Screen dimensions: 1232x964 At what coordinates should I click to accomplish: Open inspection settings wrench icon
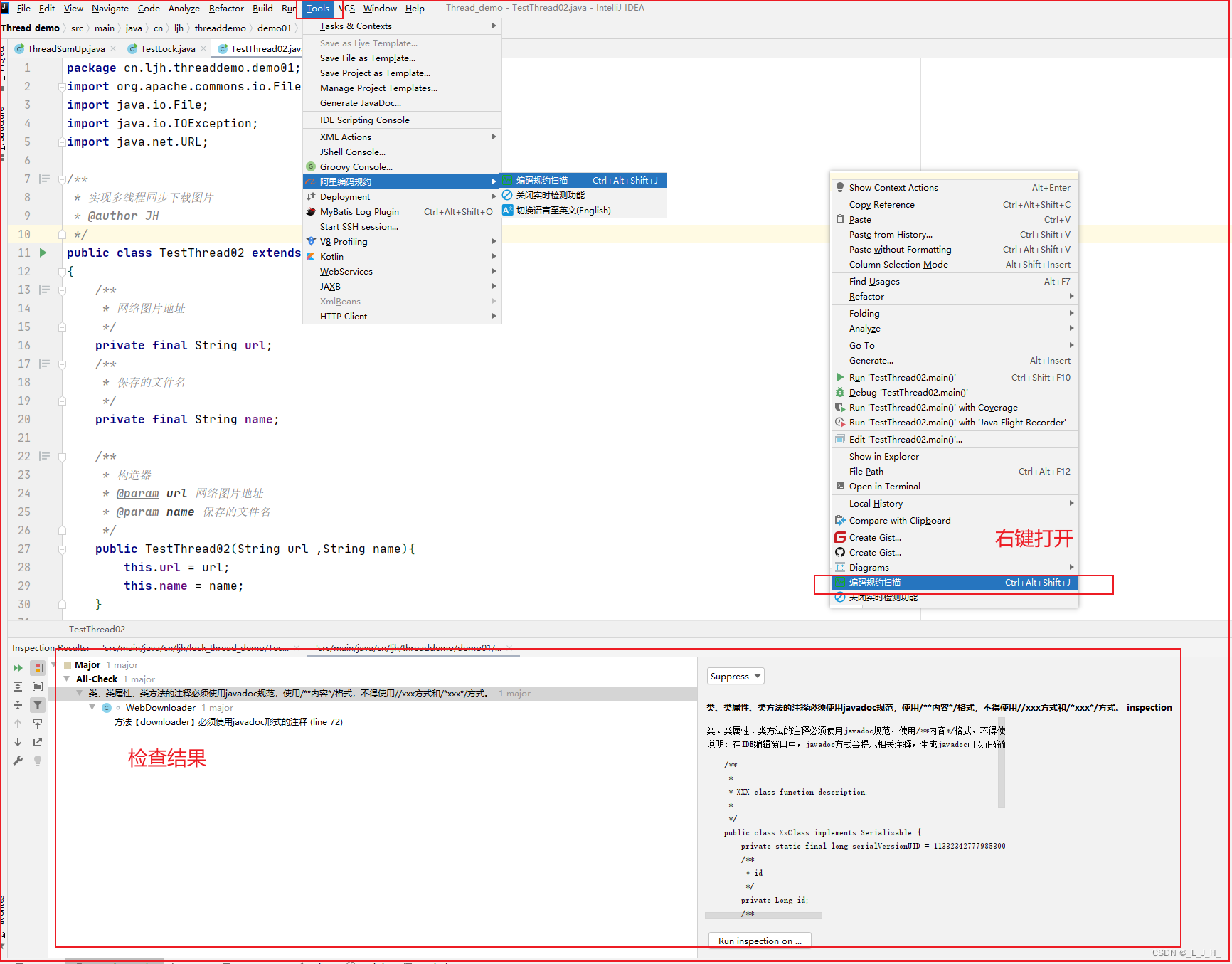(18, 761)
